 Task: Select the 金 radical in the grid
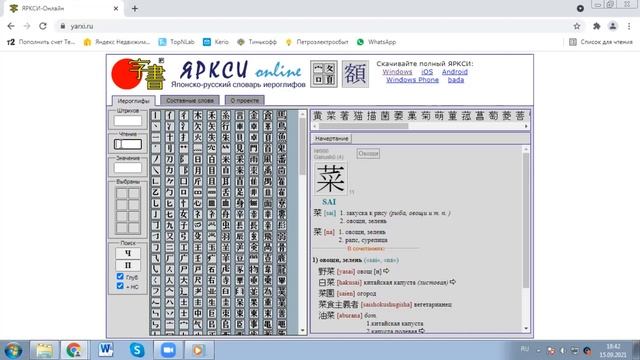pyautogui.click(x=254, y=116)
